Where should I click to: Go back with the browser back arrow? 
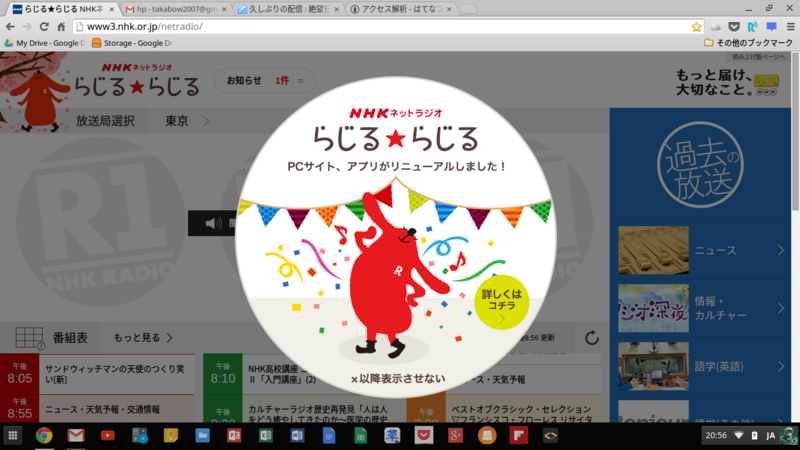click(10, 27)
